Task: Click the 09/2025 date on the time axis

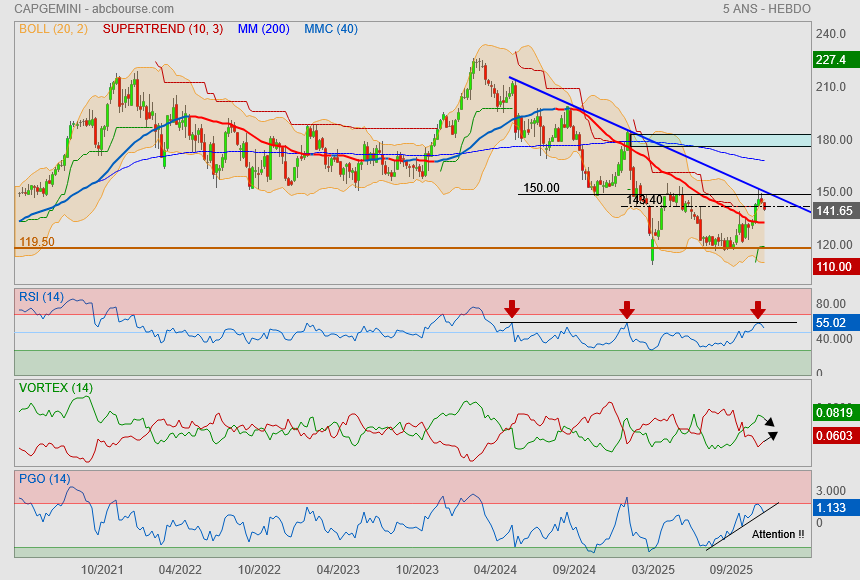Action: (731, 568)
